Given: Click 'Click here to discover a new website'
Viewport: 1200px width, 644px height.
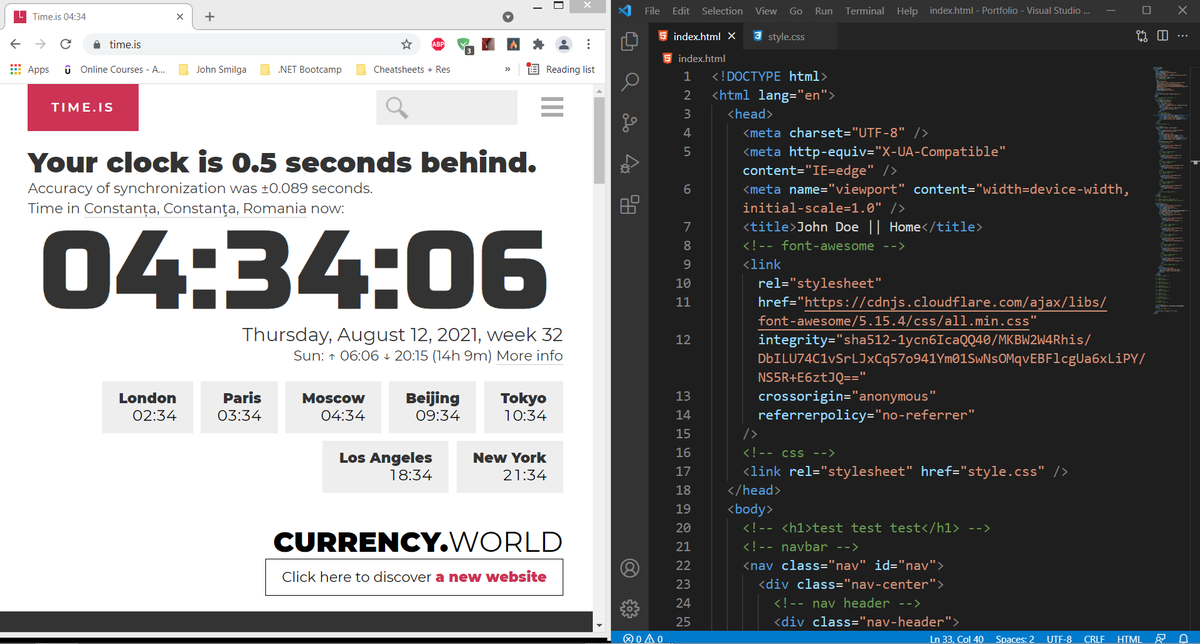Looking at the screenshot, I should coord(414,577).
